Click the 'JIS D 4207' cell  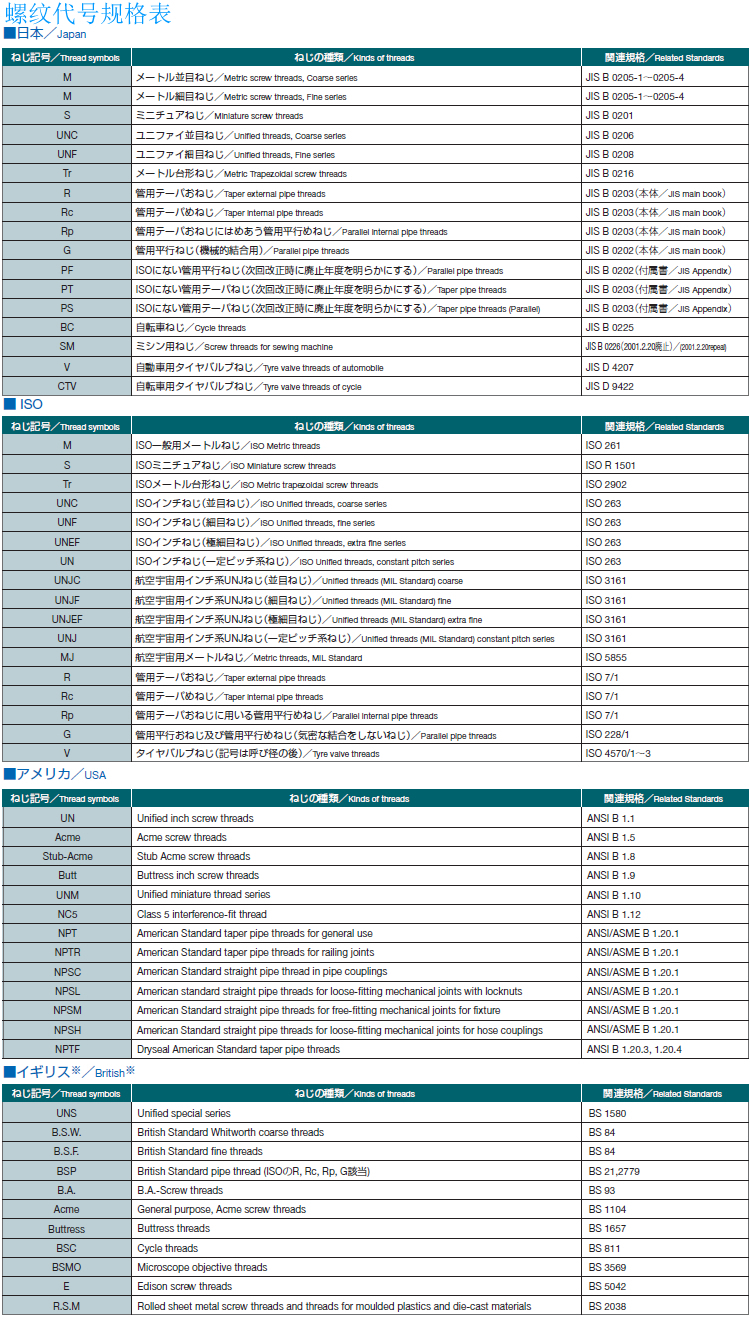click(x=665, y=367)
